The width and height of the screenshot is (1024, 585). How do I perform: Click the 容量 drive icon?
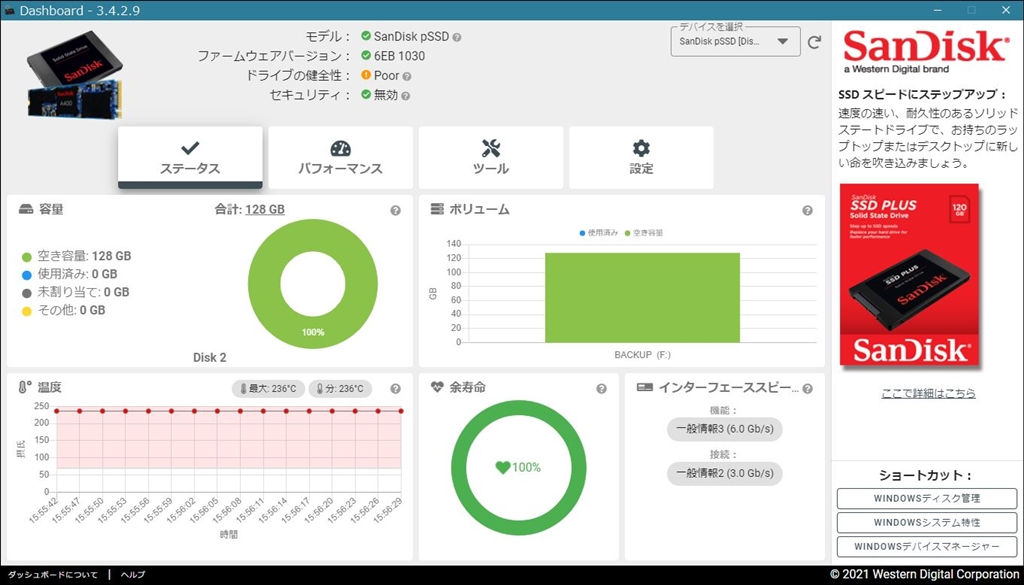[26, 210]
